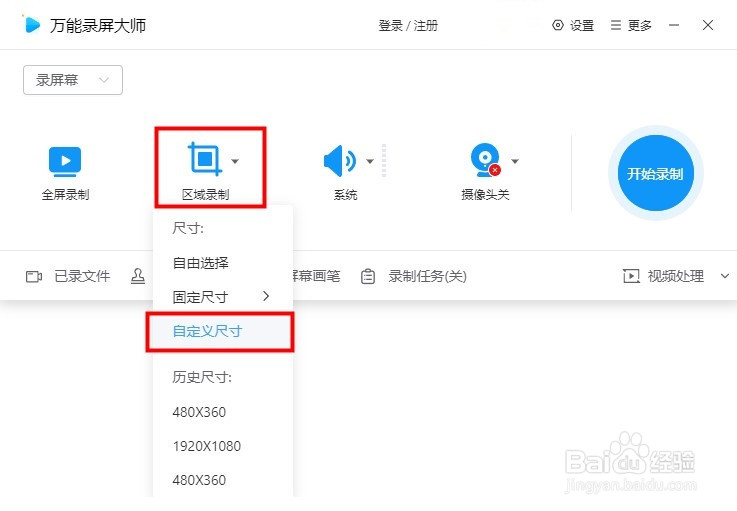The image size is (737, 511).
Task: Click the 全屏录制 full-screen record icon
Action: tap(65, 161)
